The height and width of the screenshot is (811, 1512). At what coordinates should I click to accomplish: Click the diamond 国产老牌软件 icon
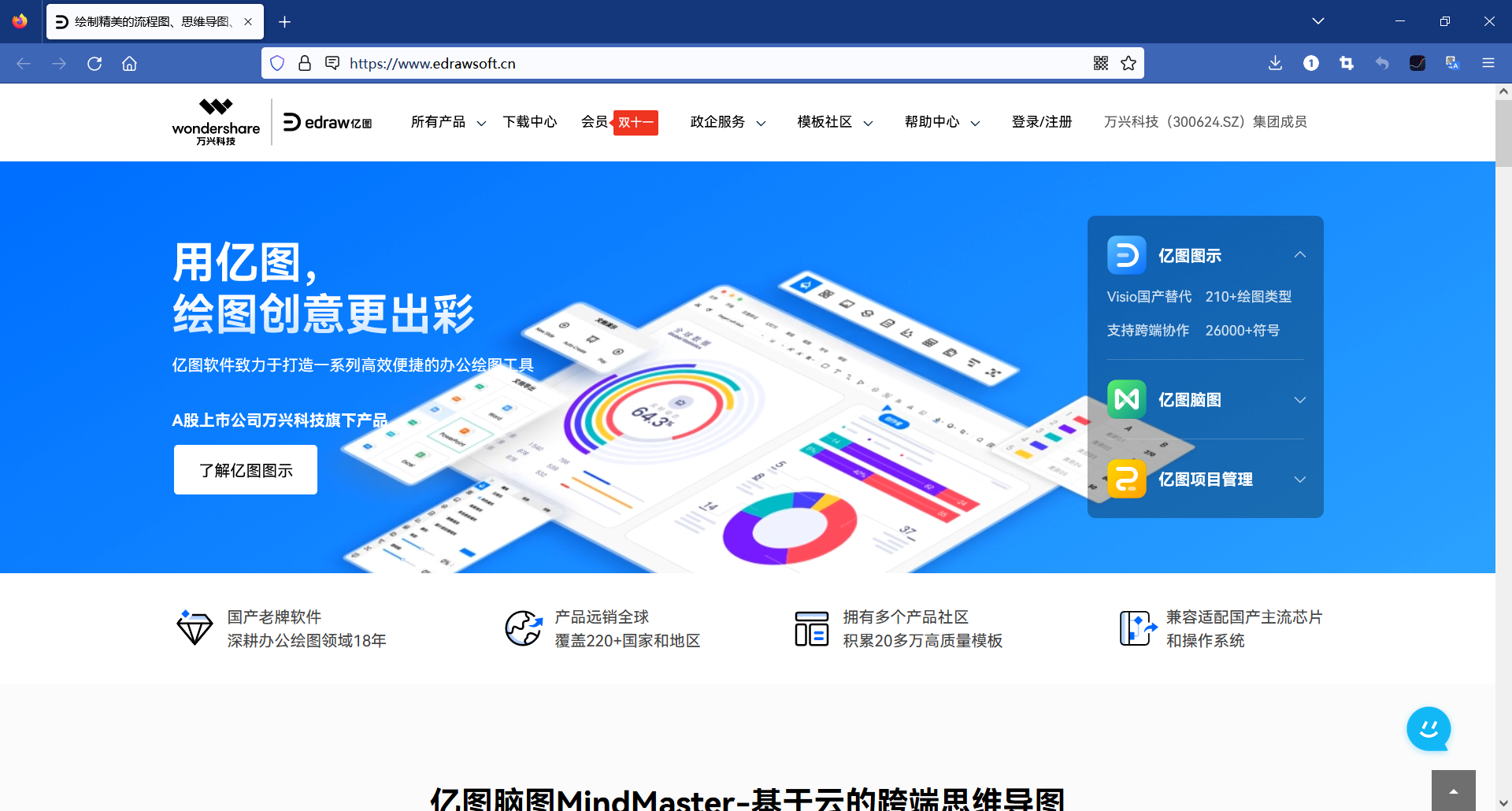tap(195, 628)
